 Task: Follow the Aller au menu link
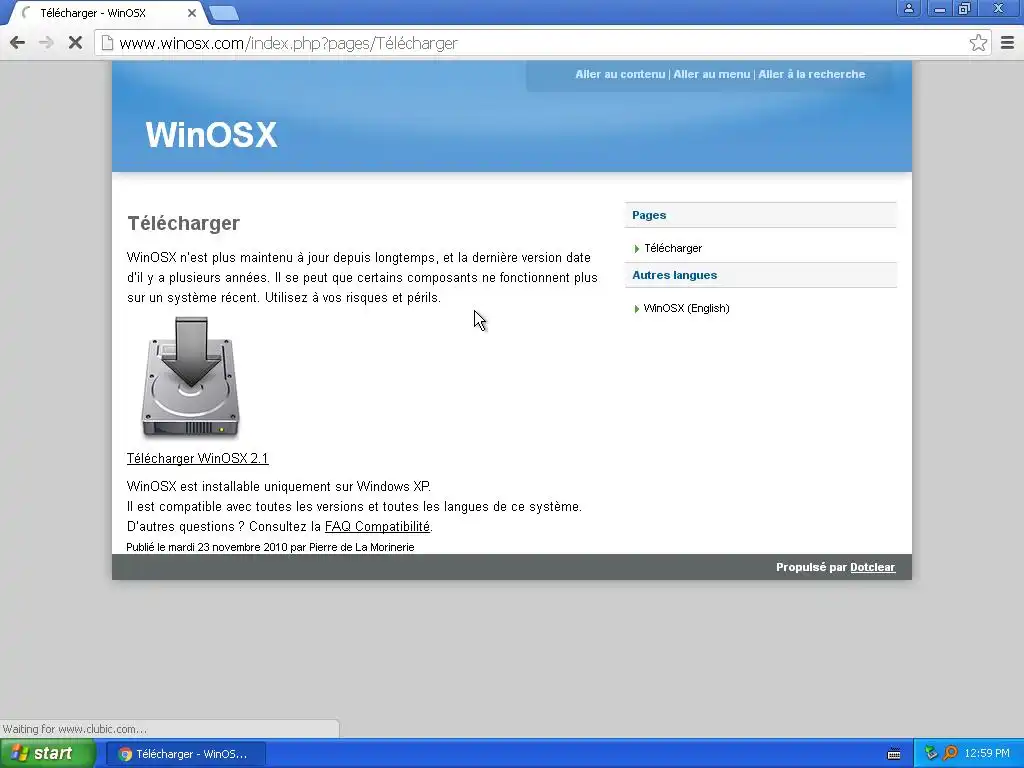pyautogui.click(x=711, y=74)
